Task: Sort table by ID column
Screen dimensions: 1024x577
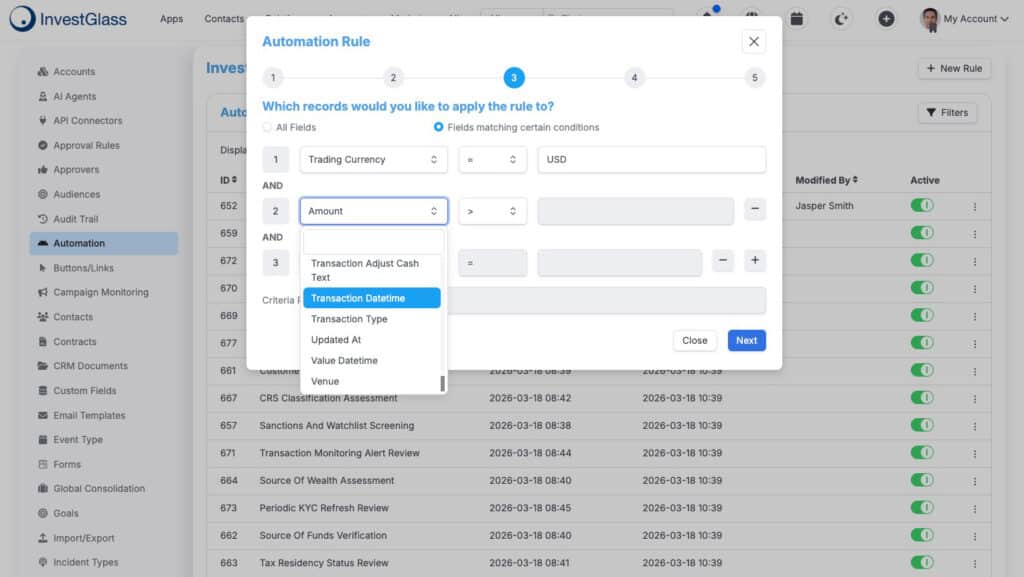Action: tap(229, 180)
